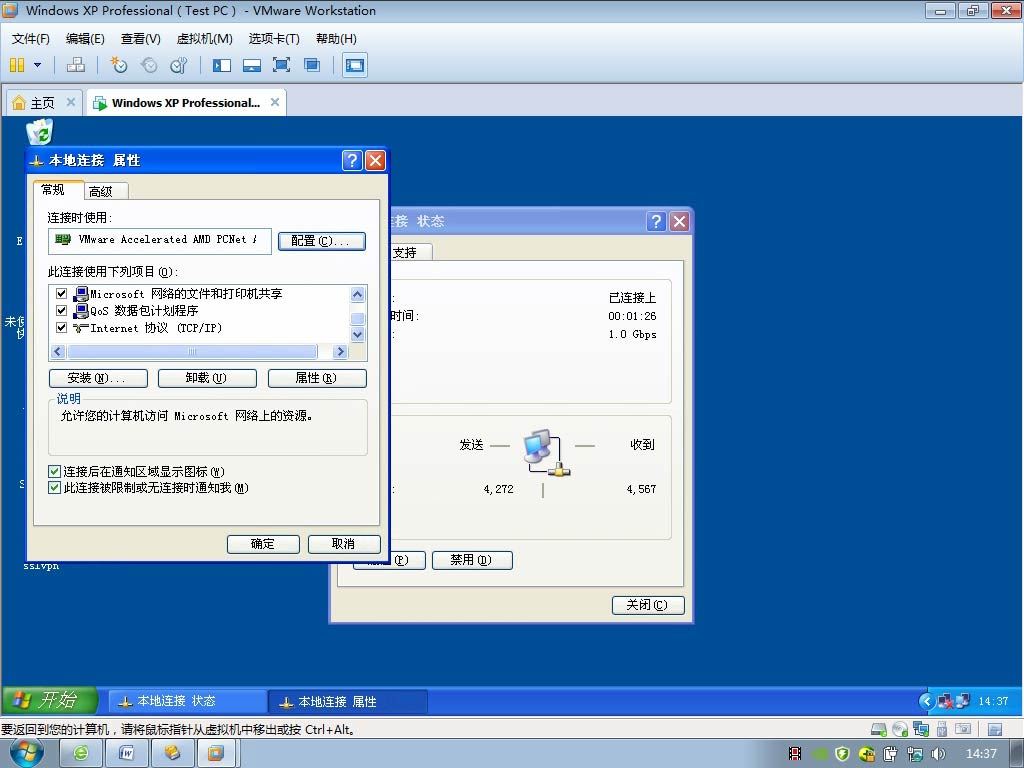Open the snapshot manager icon

(x=178, y=65)
